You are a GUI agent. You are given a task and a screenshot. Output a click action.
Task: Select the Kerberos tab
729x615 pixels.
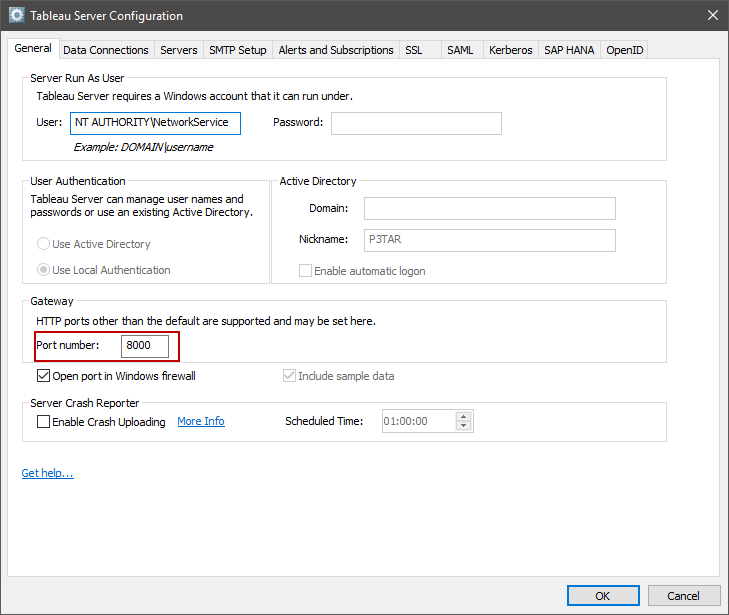click(x=510, y=50)
